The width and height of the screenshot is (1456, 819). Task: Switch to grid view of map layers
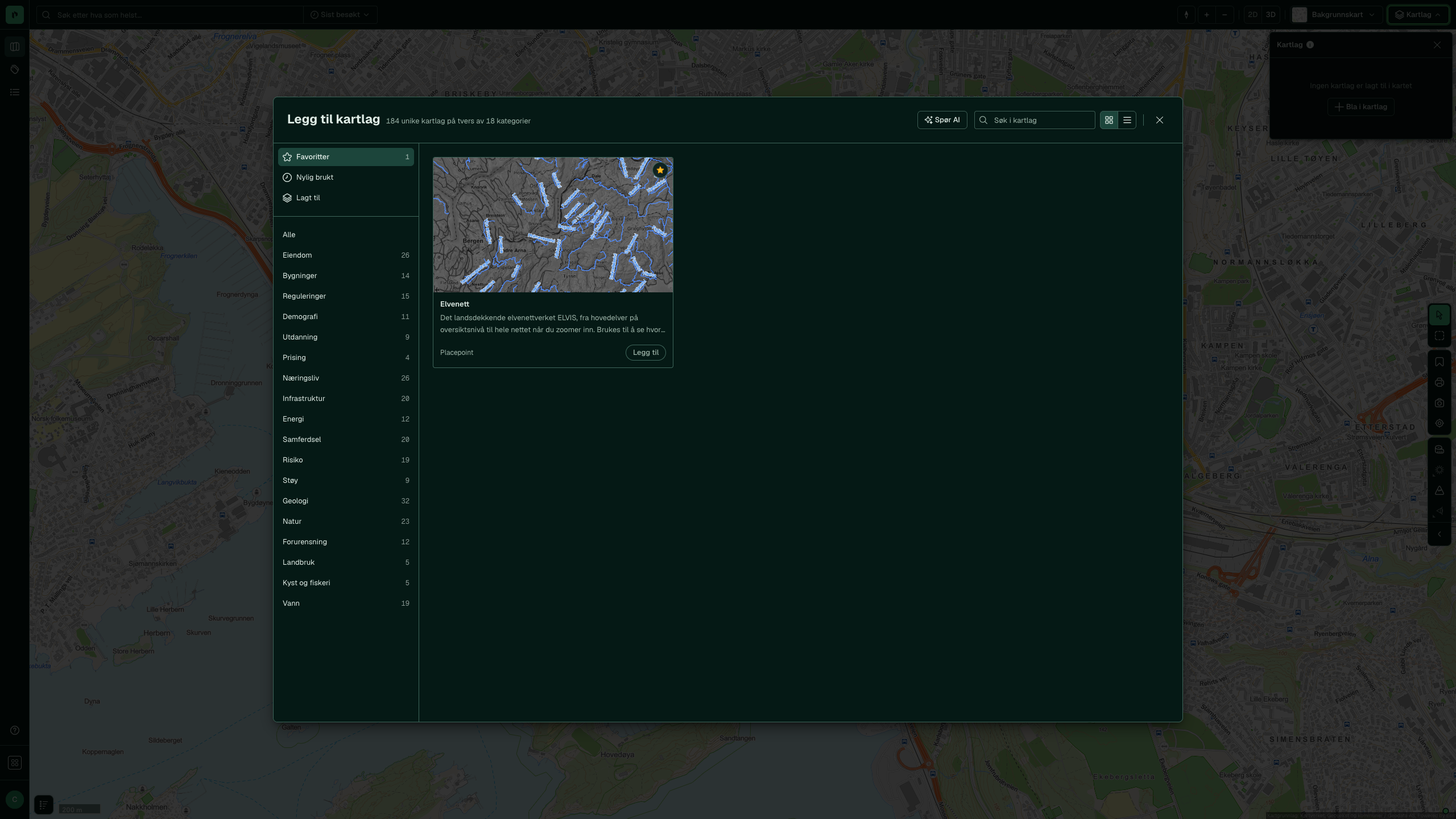tap(1109, 120)
